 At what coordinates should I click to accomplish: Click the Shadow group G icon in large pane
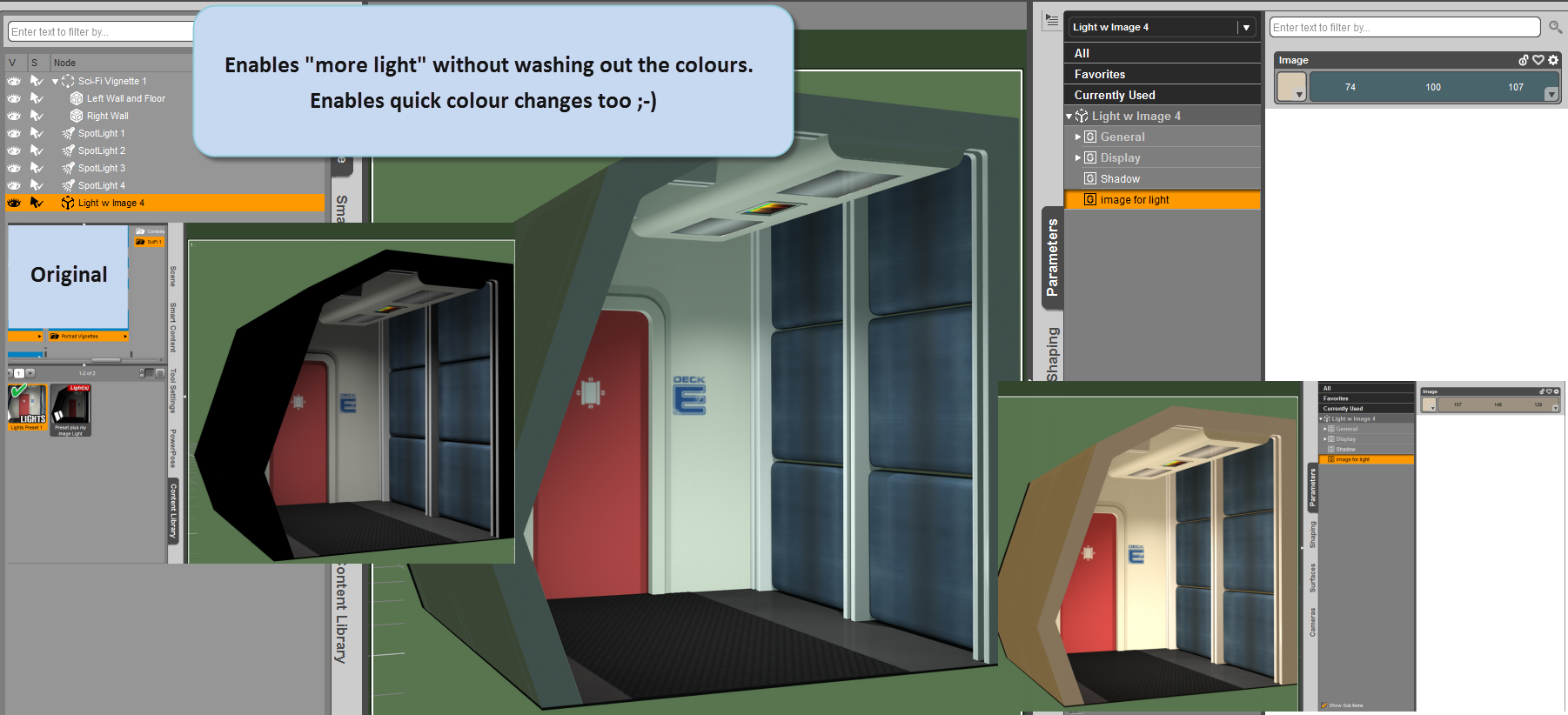coord(1090,178)
